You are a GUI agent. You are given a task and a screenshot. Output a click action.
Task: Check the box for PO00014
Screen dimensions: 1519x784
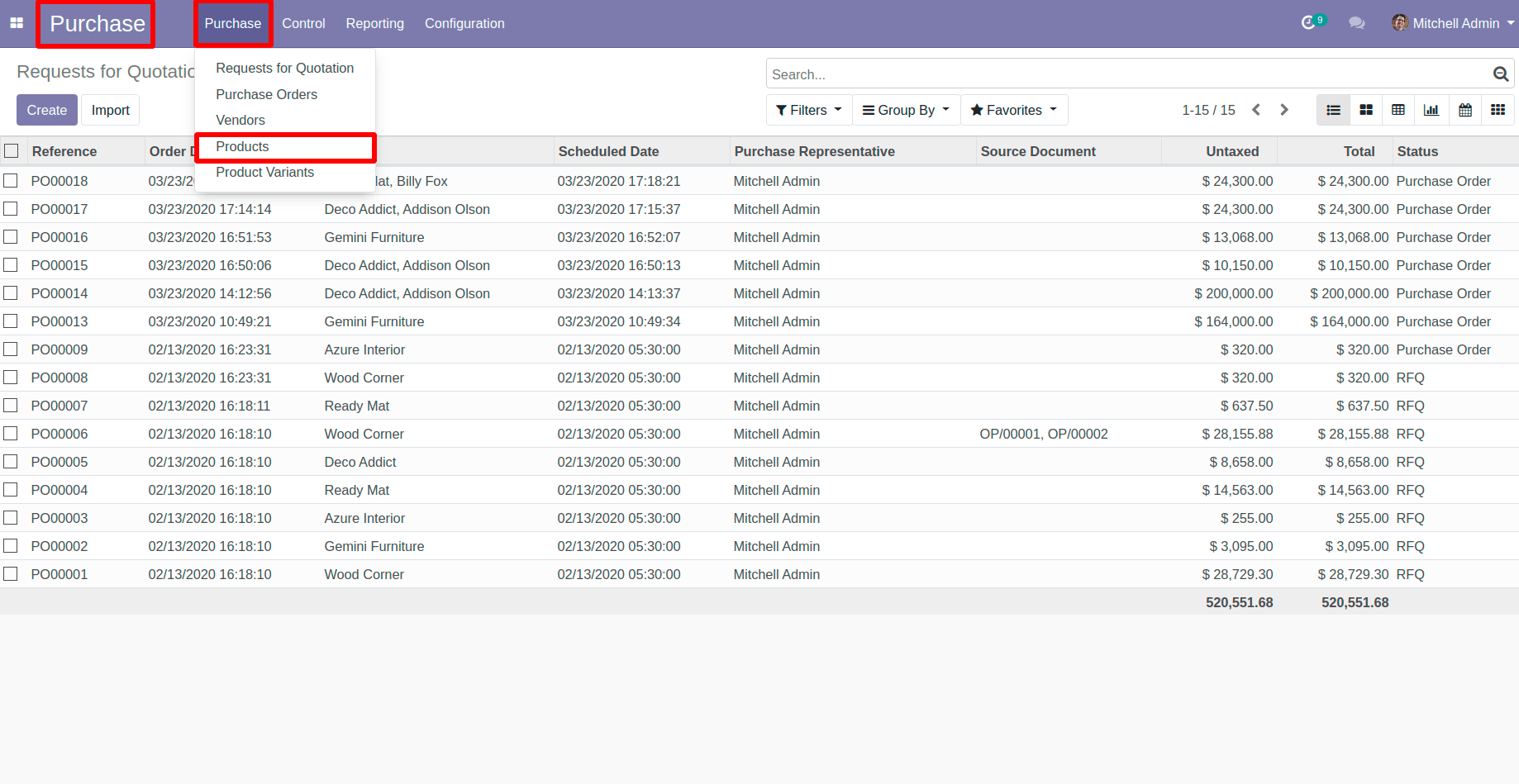(11, 293)
